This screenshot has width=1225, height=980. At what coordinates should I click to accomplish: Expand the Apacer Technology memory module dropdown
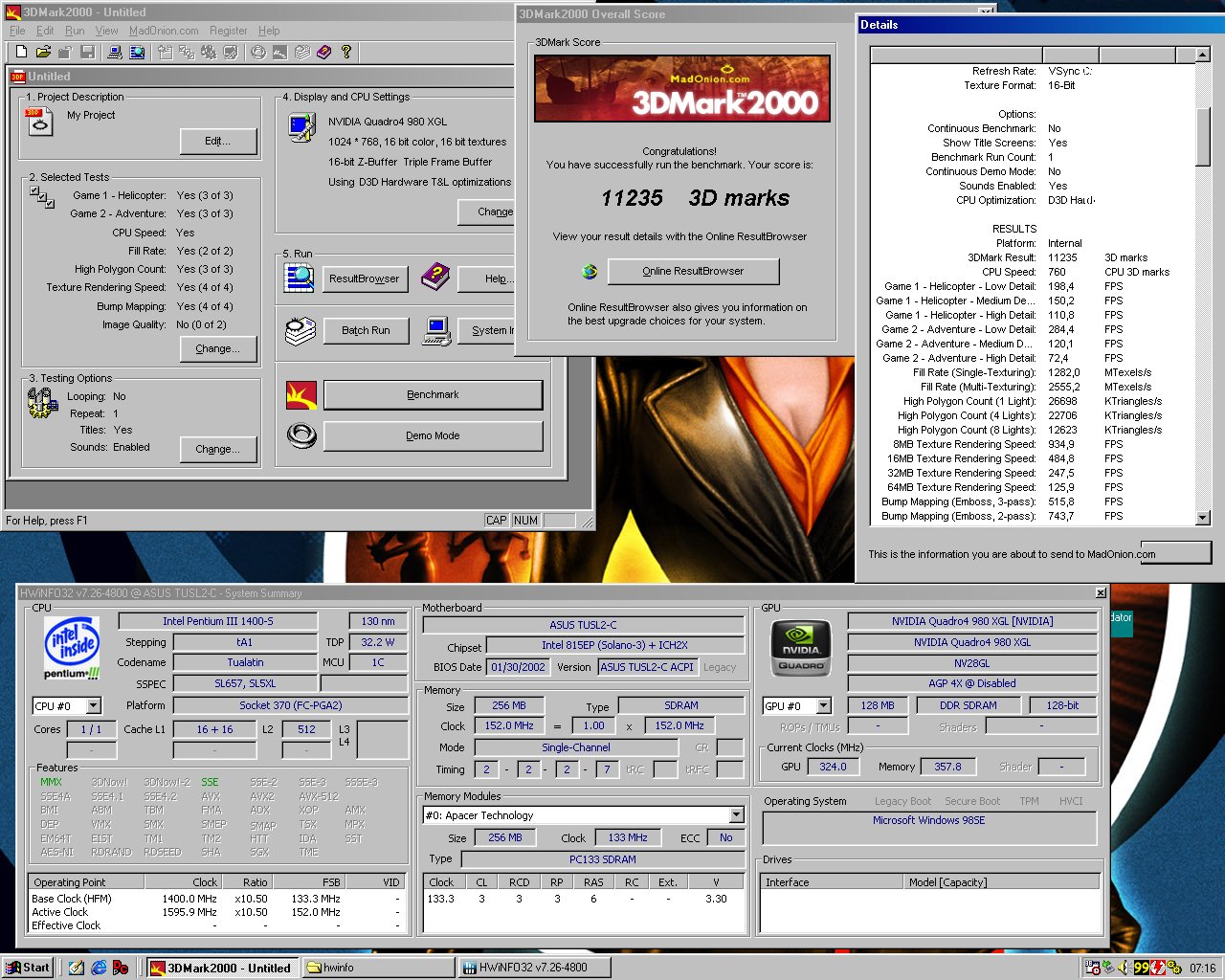[736, 815]
